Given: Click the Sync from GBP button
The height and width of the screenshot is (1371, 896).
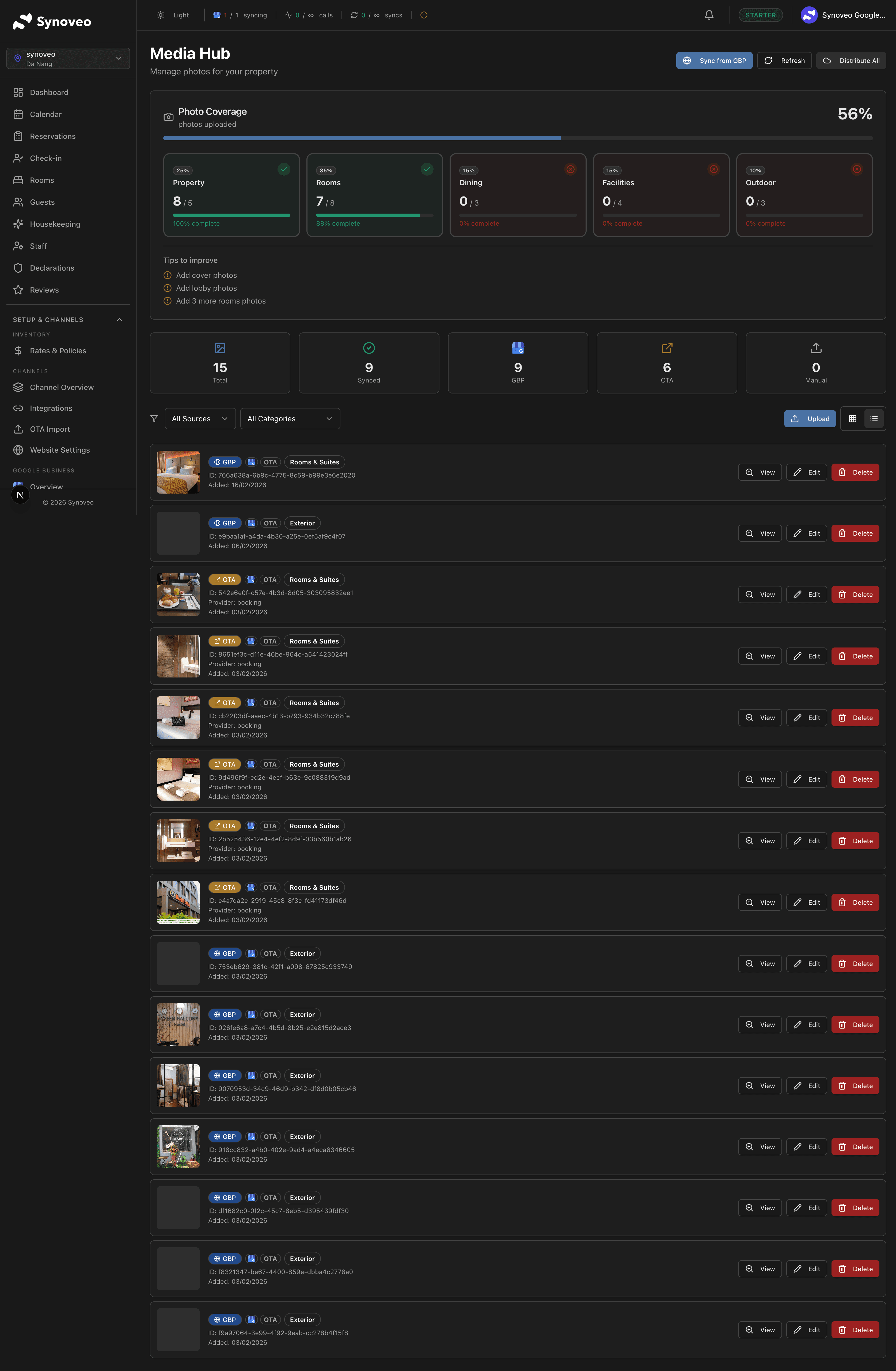Looking at the screenshot, I should point(714,60).
